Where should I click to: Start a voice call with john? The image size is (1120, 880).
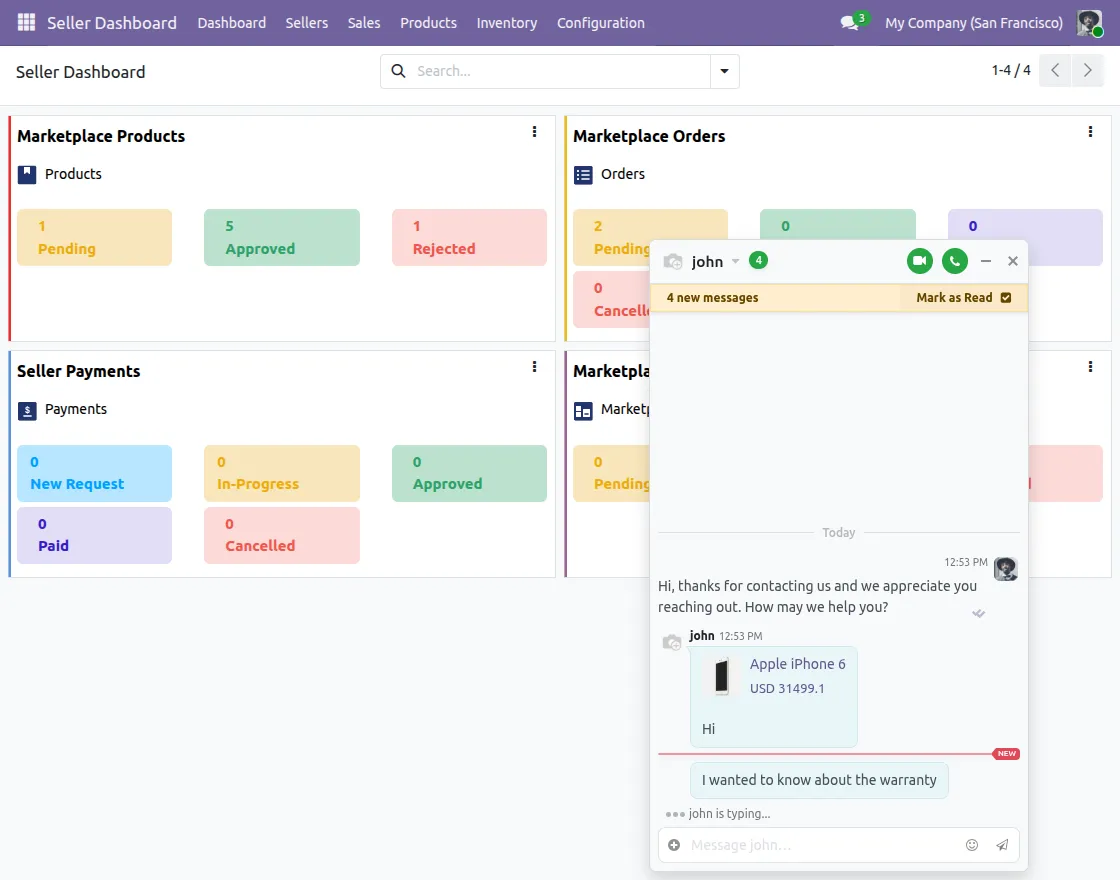[x=954, y=261]
